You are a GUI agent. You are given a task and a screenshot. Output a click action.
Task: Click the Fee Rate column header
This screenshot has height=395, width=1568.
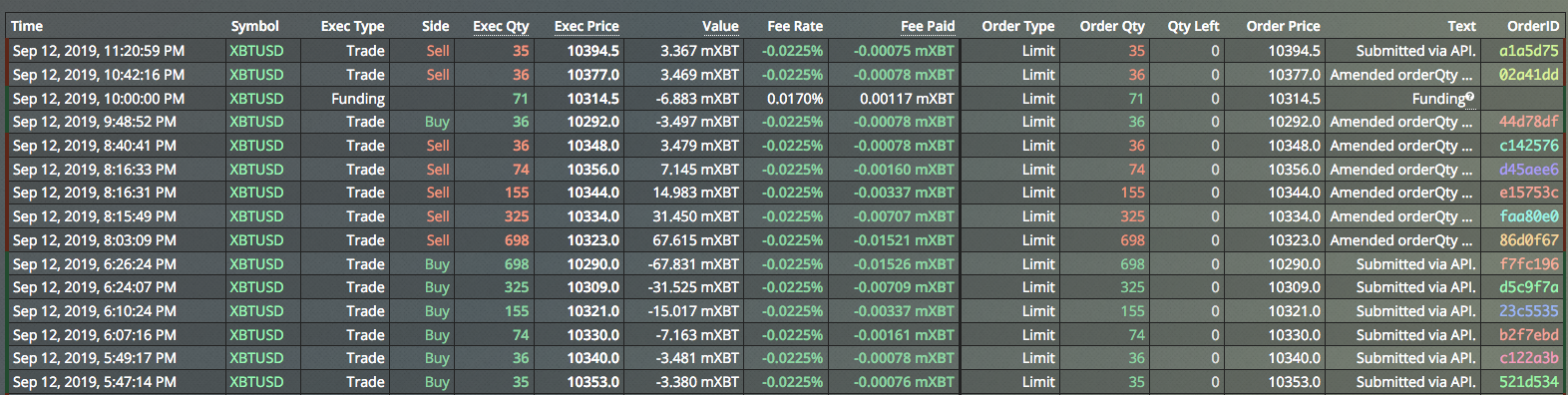795,26
